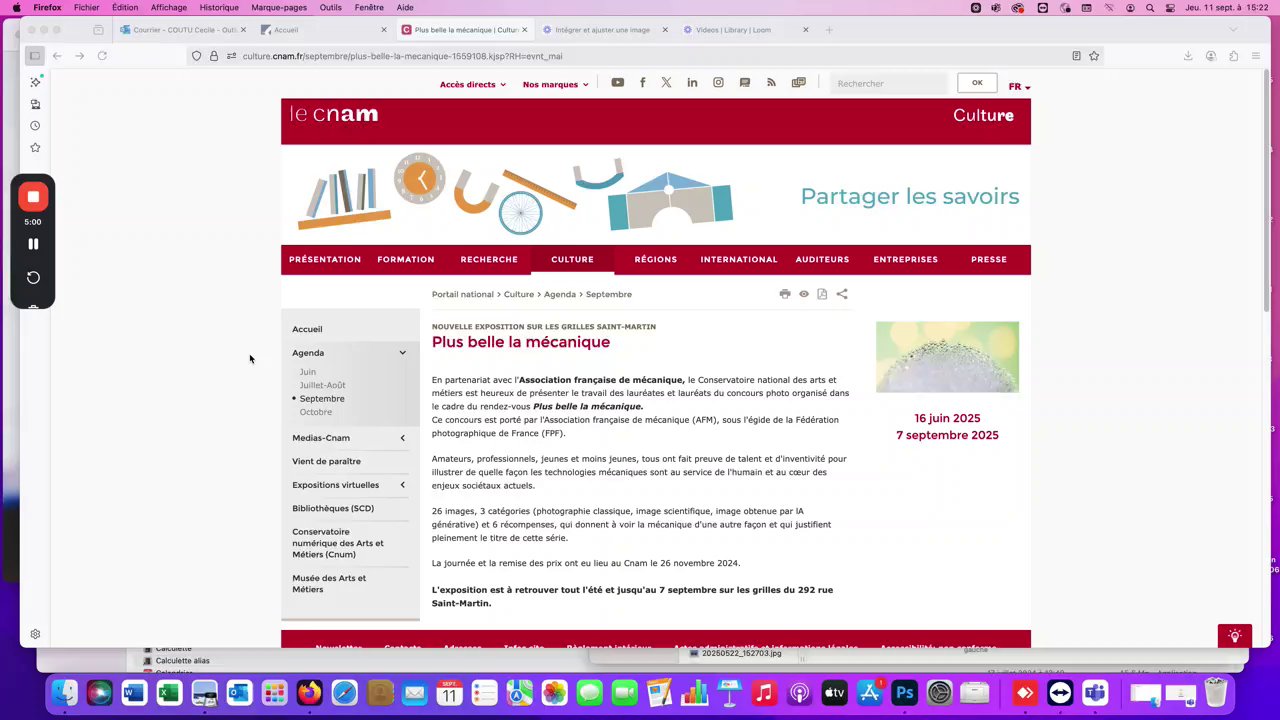Screen dimensions: 1280x720
Task: Click the site lock icon in address bar
Action: click(x=214, y=56)
